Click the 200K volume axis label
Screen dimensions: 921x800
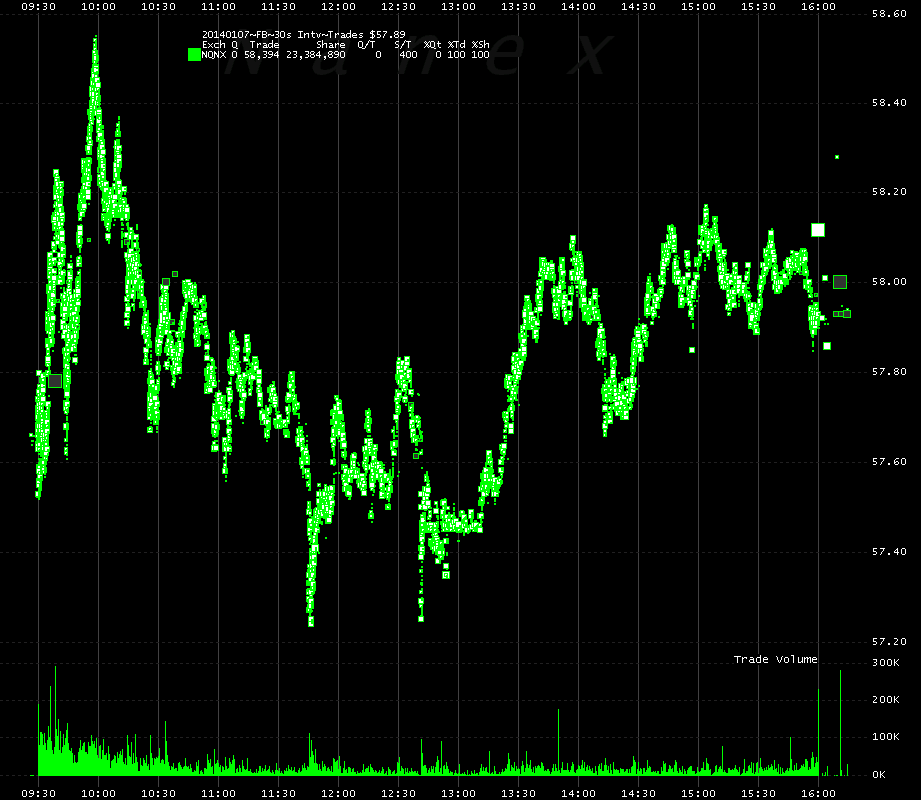(x=886, y=700)
